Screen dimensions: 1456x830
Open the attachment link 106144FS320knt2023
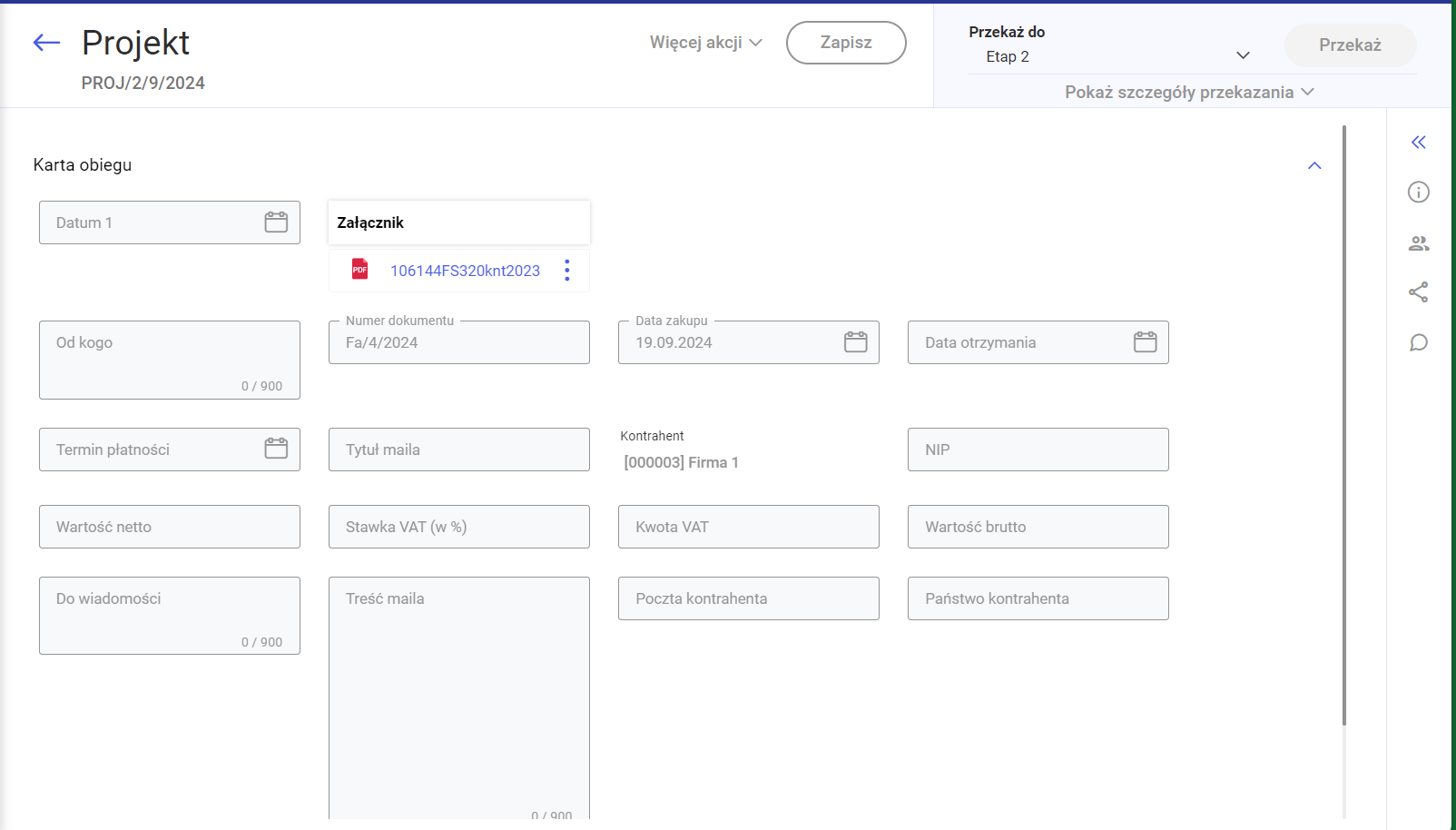coord(465,271)
